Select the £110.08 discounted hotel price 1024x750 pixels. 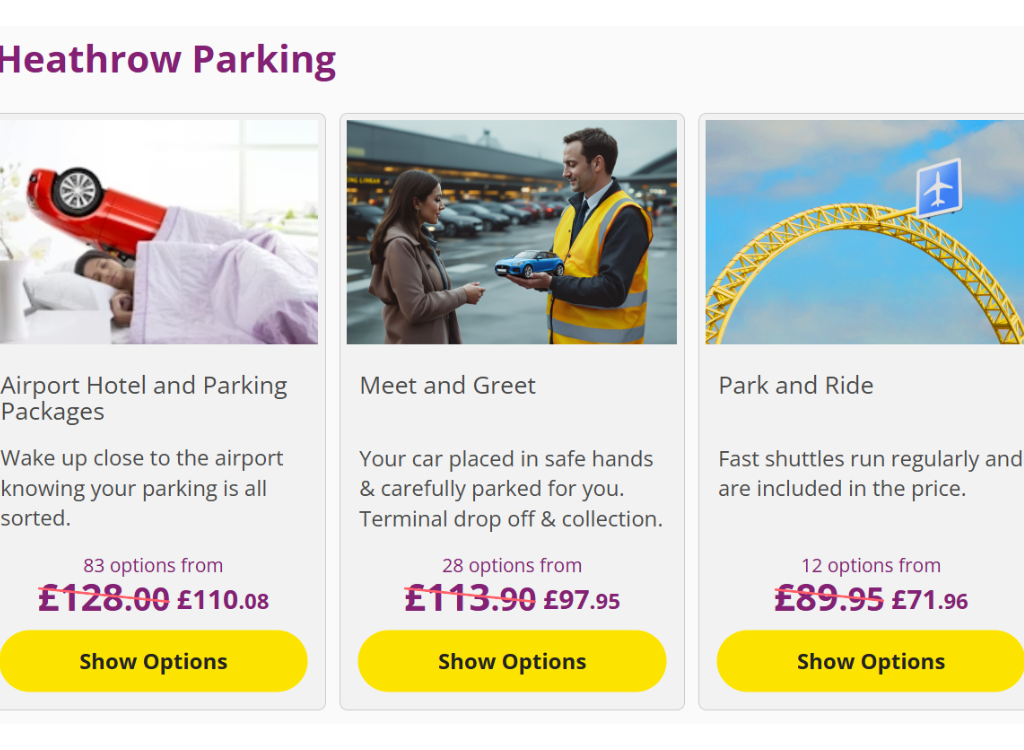click(x=223, y=600)
